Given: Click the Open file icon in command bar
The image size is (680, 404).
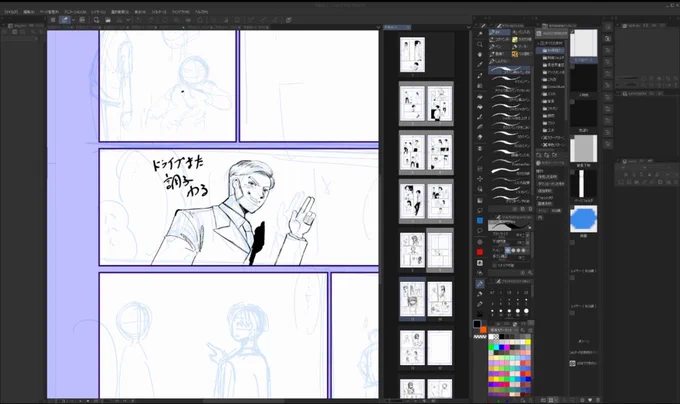Looking at the screenshot, I should coord(108,20).
